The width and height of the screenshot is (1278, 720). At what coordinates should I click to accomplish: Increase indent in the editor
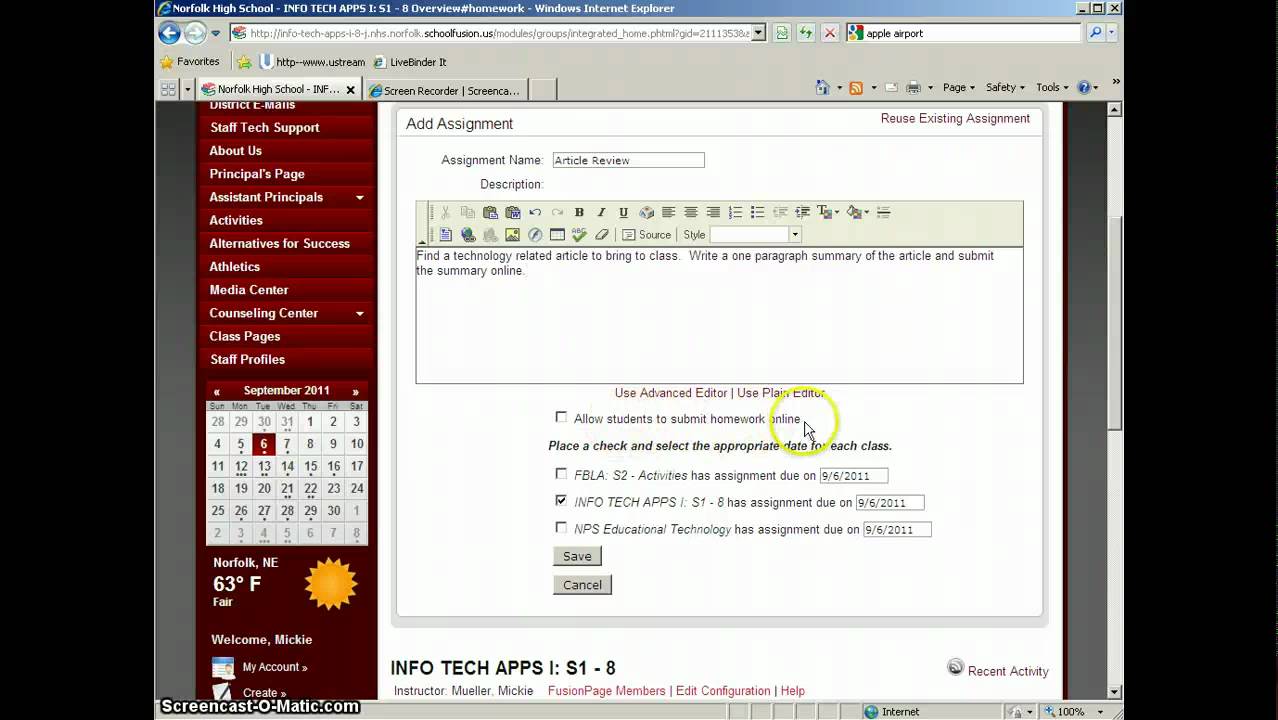(802, 212)
